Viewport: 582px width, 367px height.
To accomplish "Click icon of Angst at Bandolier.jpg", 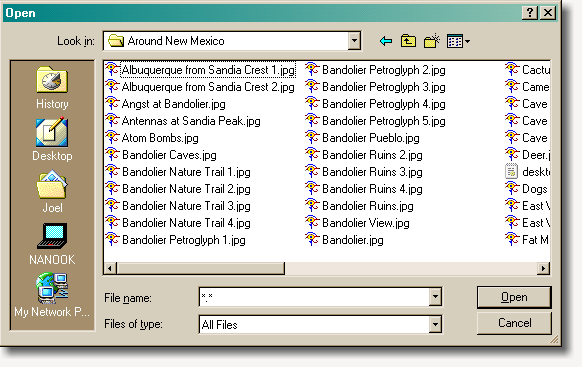I will click(x=112, y=103).
